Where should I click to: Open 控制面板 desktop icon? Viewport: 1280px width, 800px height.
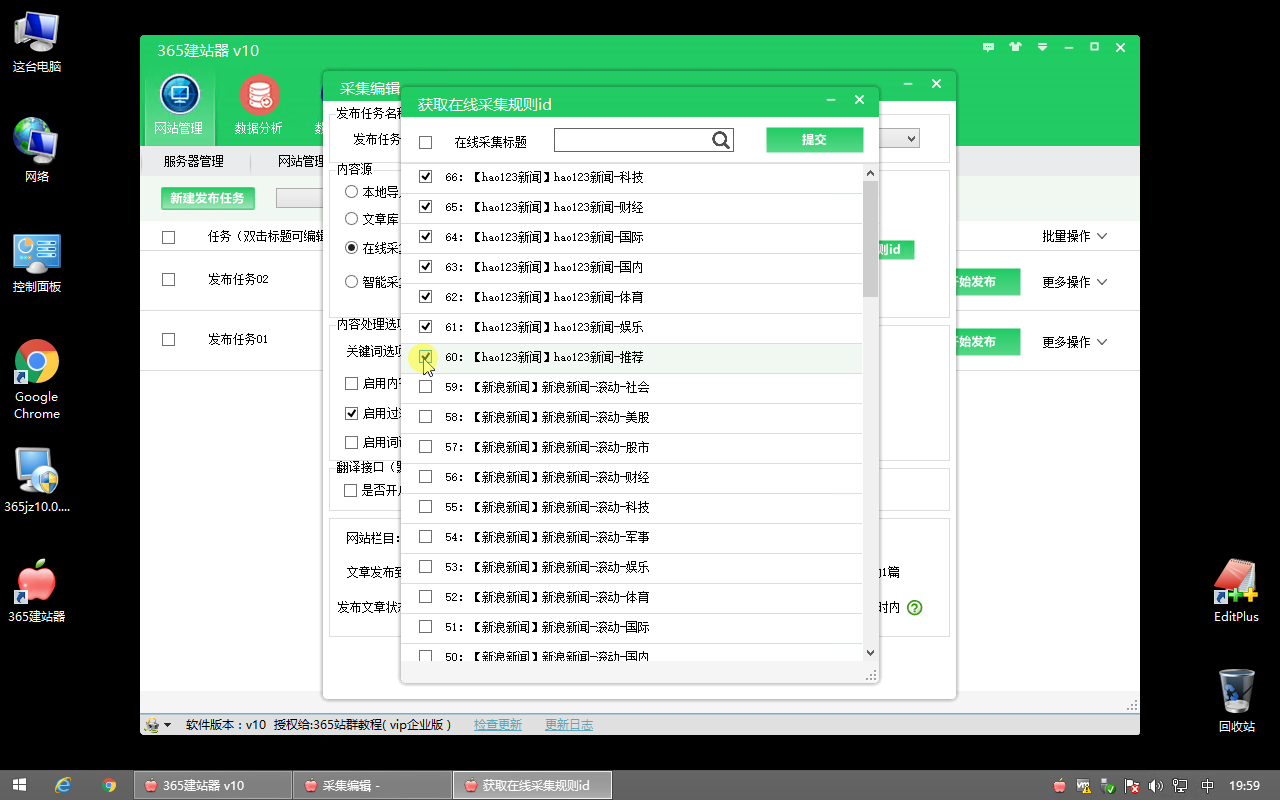[x=37, y=261]
